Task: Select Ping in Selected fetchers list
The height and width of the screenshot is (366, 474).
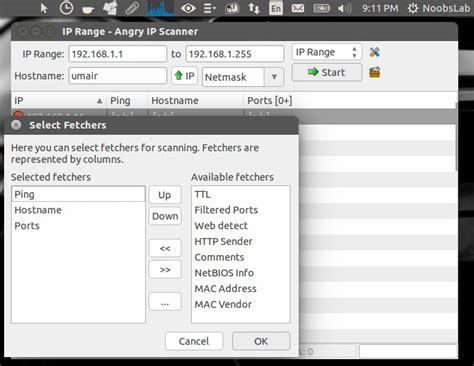Action: click(78, 194)
